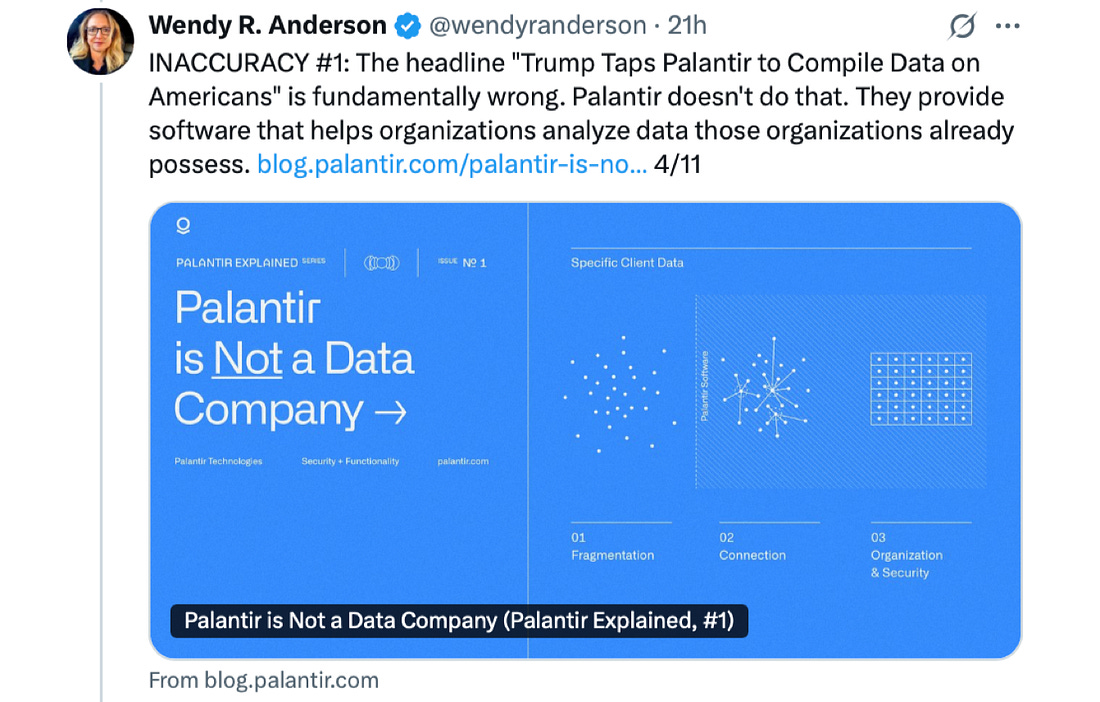Click the small palantir.com text in the card
The width and height of the screenshot is (1100, 702).
tap(463, 461)
